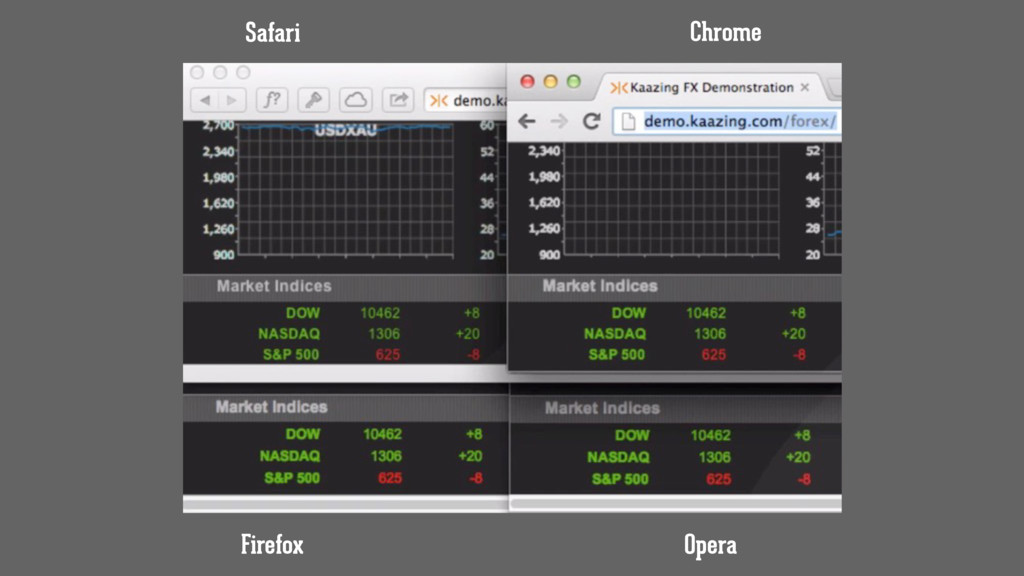Image resolution: width=1024 pixels, height=576 pixels.
Task: Click the Market Indices header in Chrome panel
Action: coord(600,286)
